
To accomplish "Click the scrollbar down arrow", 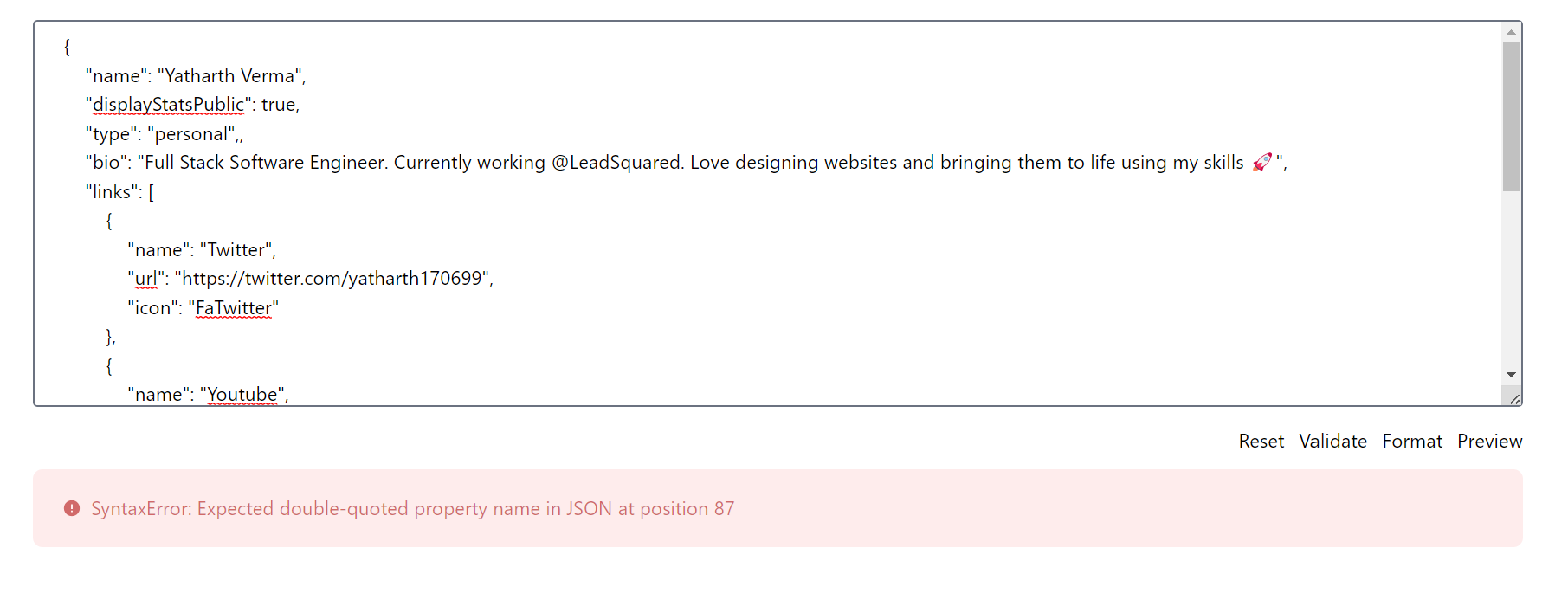I will pos(1510,374).
